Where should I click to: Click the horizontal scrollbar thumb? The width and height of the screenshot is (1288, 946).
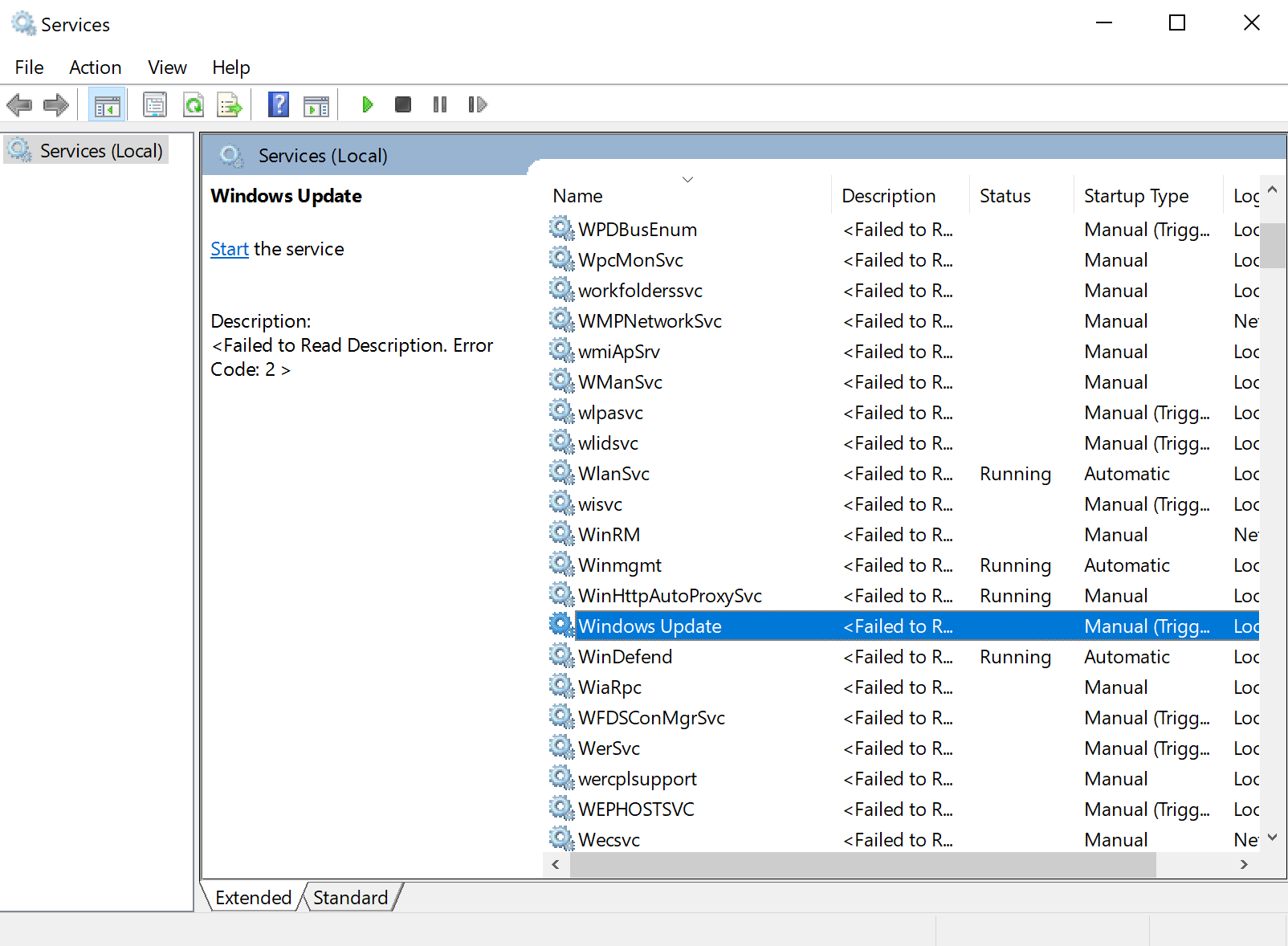863,865
